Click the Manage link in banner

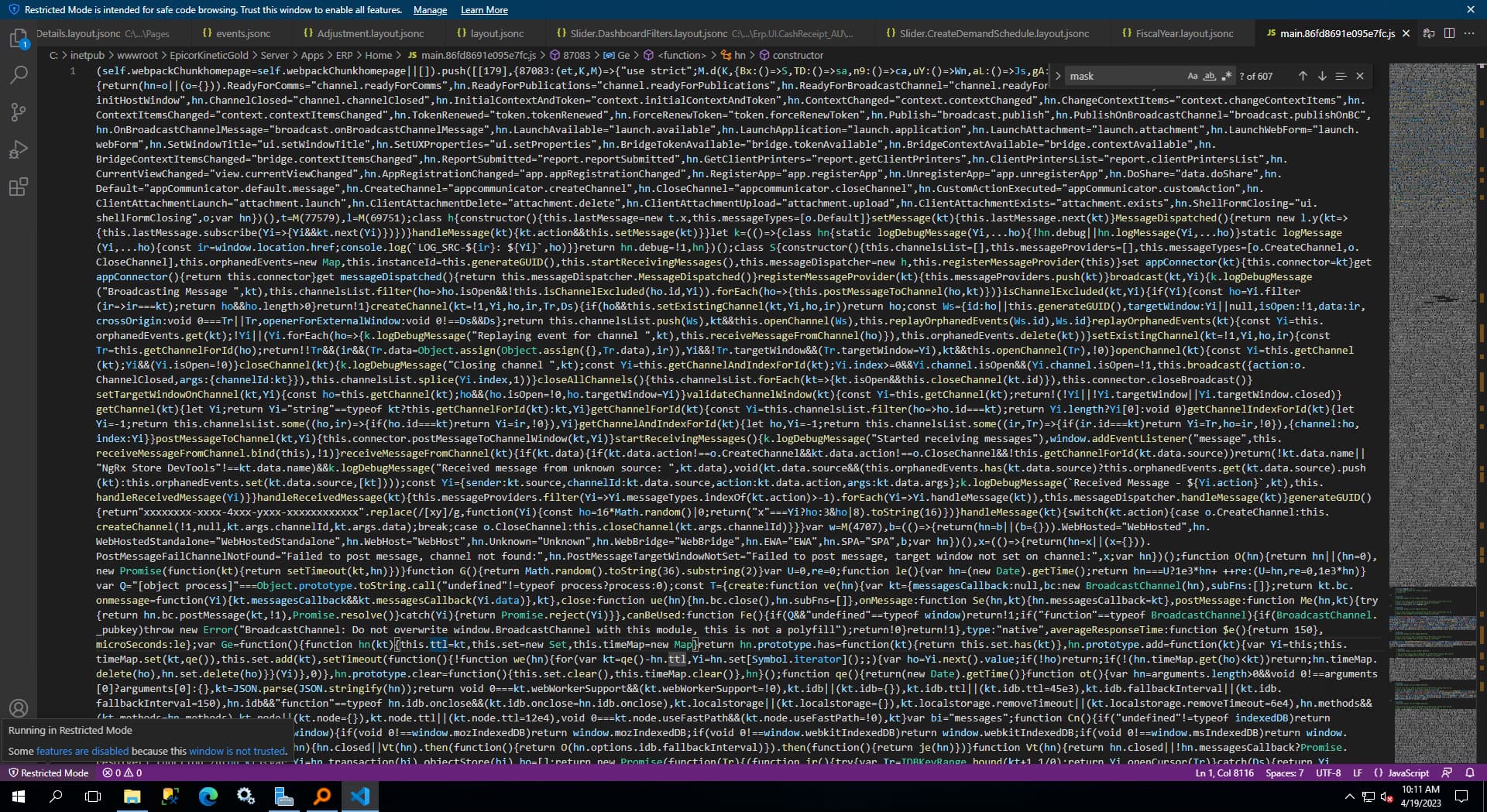point(430,10)
